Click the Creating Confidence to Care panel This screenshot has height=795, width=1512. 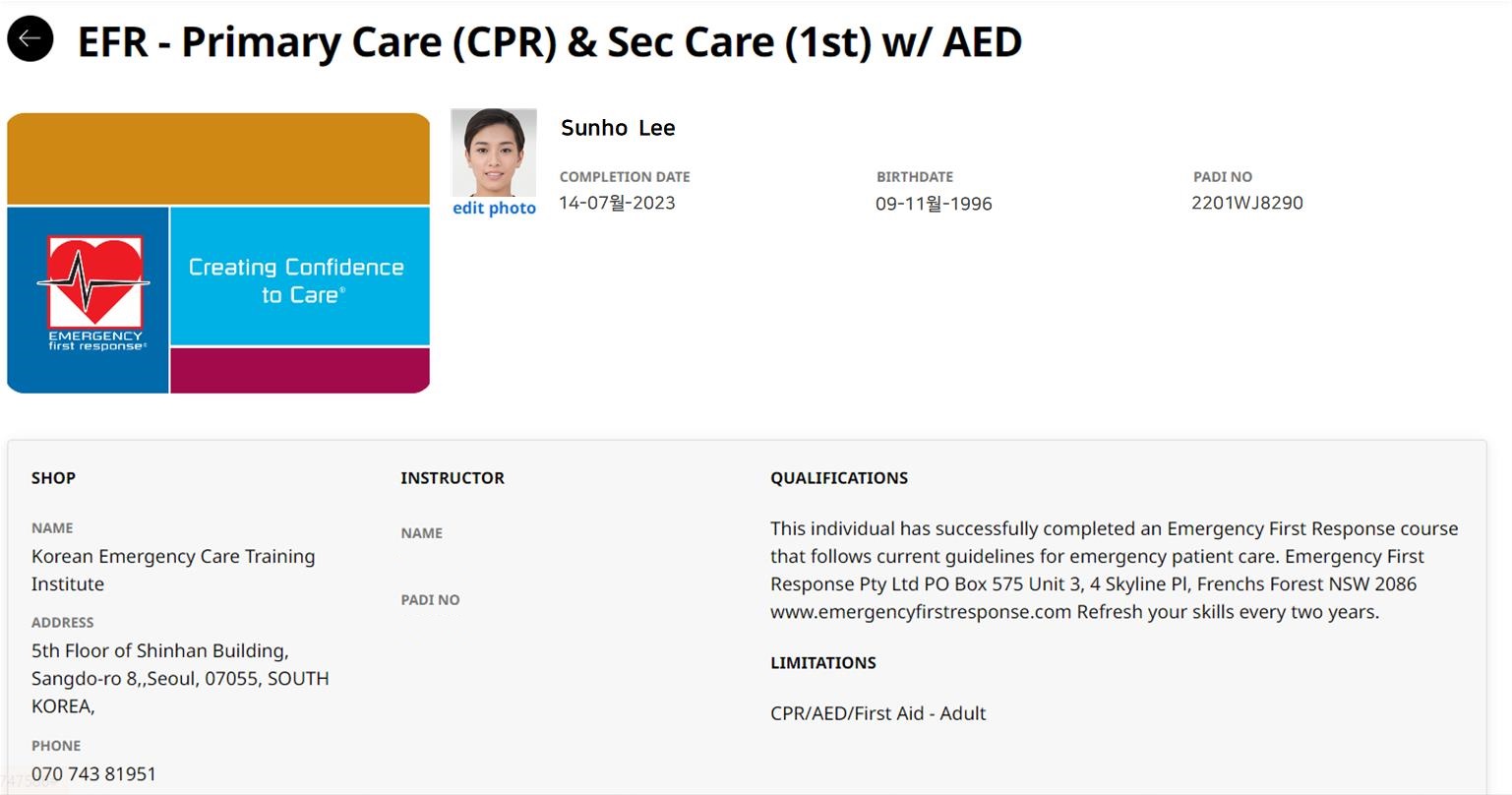pos(299,279)
